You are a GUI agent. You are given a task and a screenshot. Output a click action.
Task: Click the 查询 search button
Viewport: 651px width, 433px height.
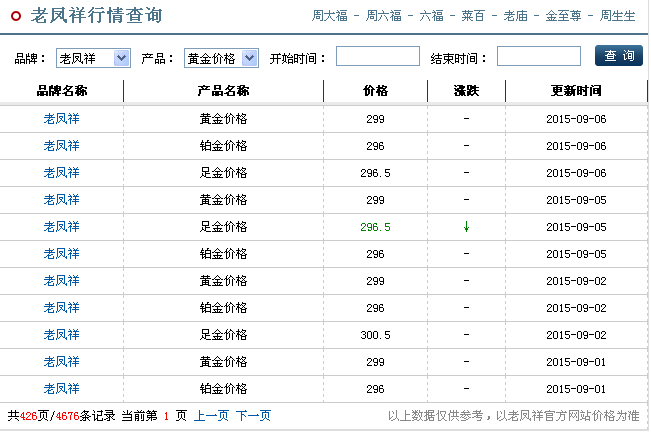point(619,56)
